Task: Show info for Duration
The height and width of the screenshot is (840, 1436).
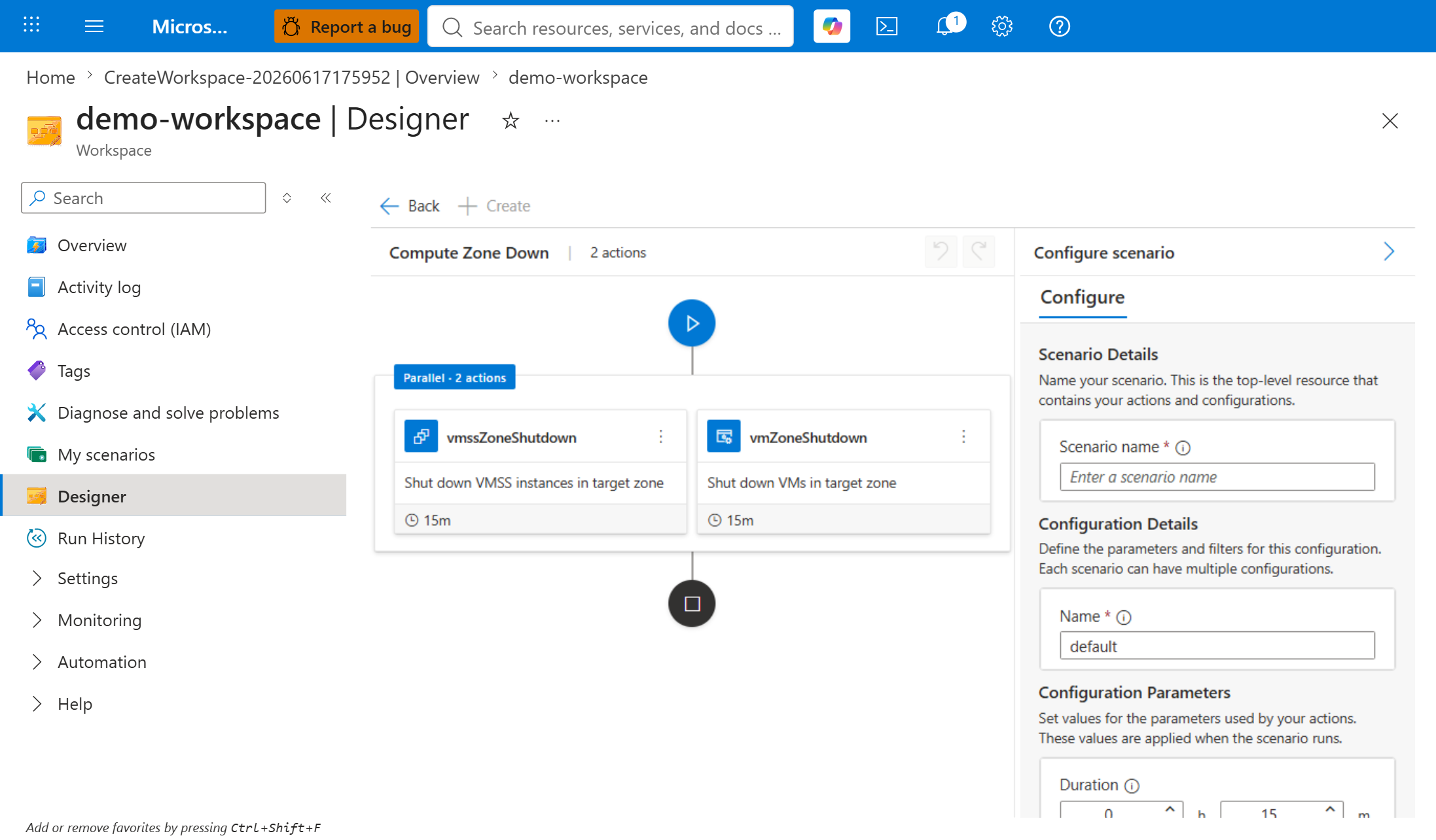Action: coord(1132,786)
